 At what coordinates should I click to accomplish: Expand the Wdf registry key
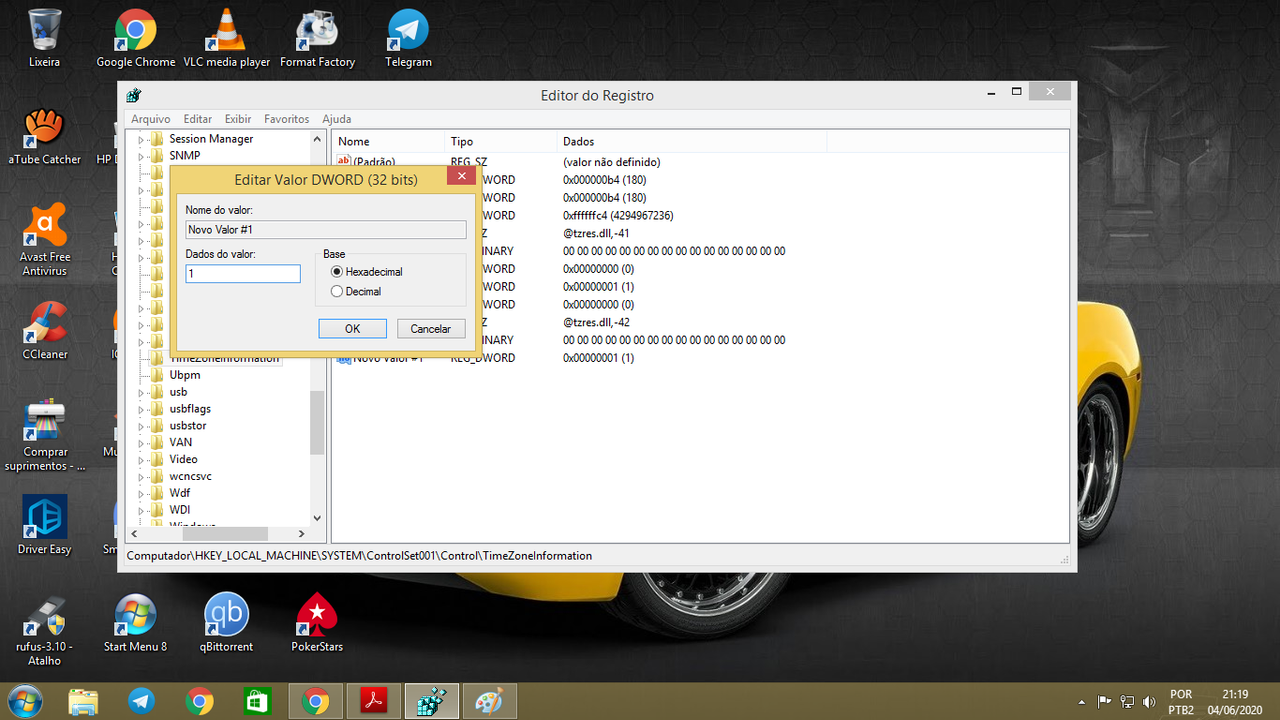pyautogui.click(x=141, y=494)
